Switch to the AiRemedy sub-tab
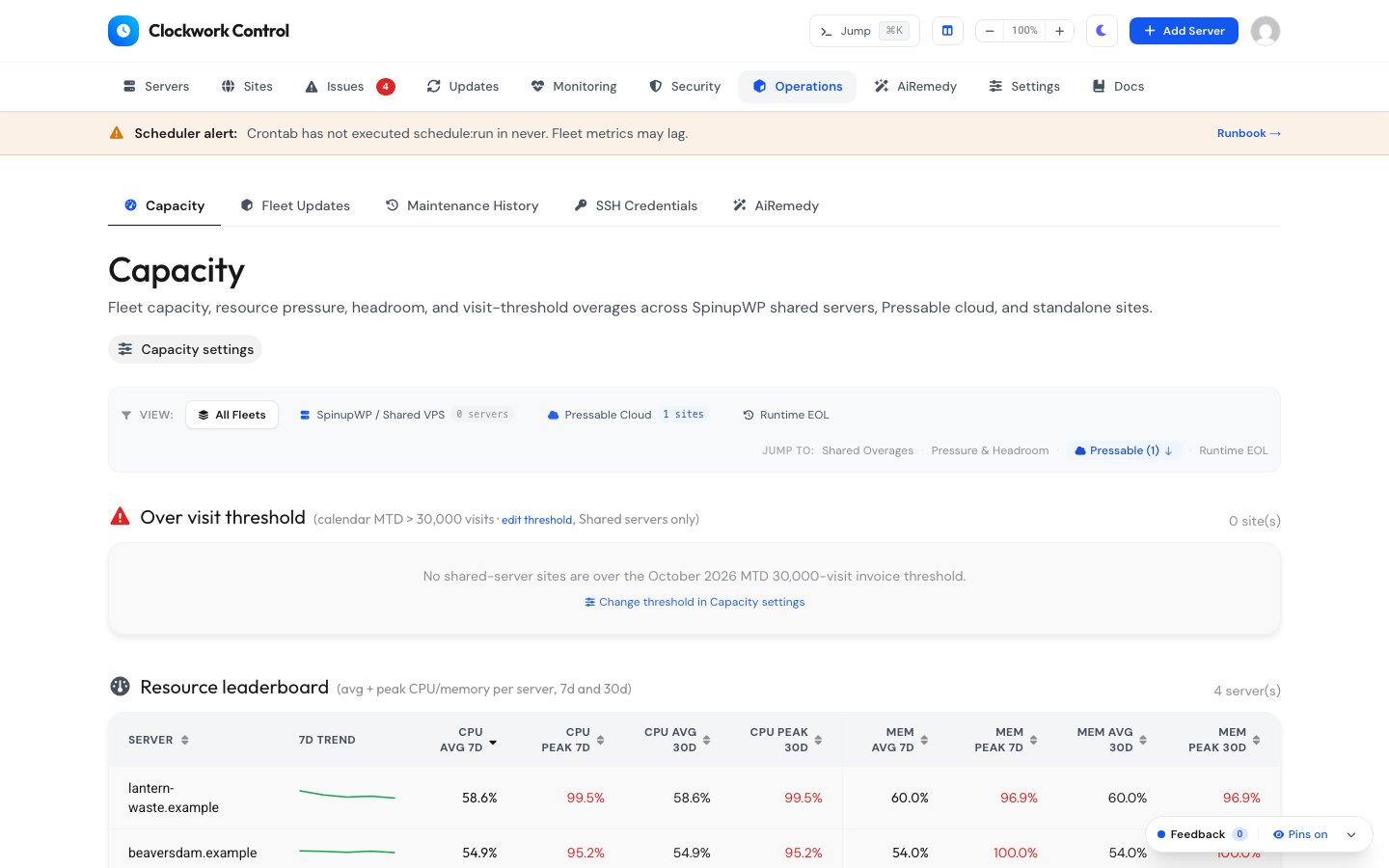 pyautogui.click(x=776, y=205)
